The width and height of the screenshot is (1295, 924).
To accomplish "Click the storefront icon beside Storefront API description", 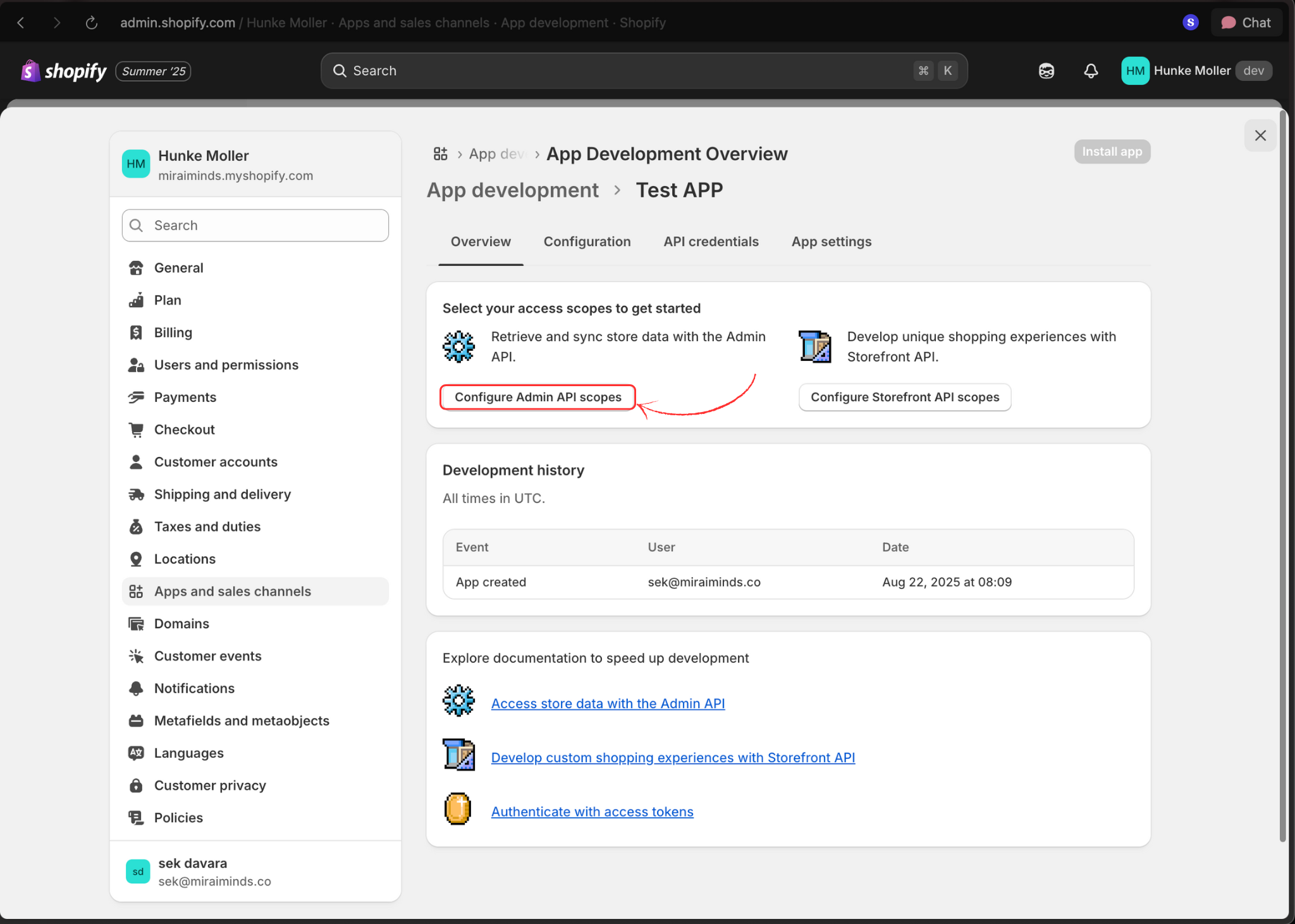I will 815,346.
